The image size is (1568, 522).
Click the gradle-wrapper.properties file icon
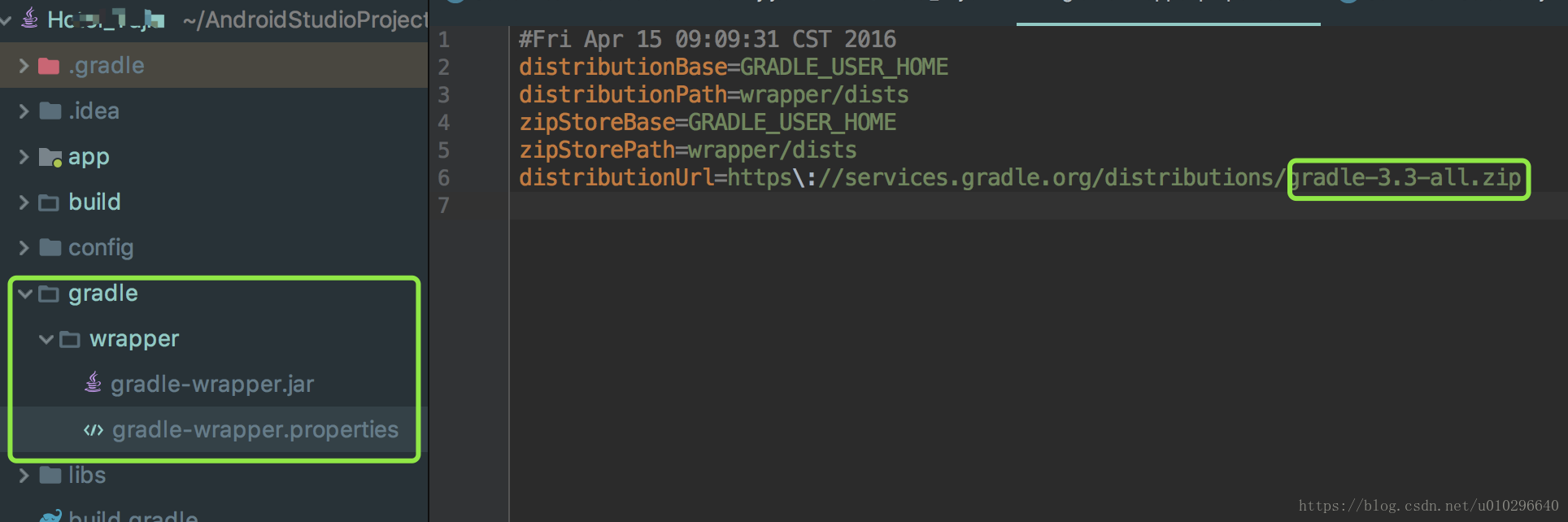[x=94, y=430]
